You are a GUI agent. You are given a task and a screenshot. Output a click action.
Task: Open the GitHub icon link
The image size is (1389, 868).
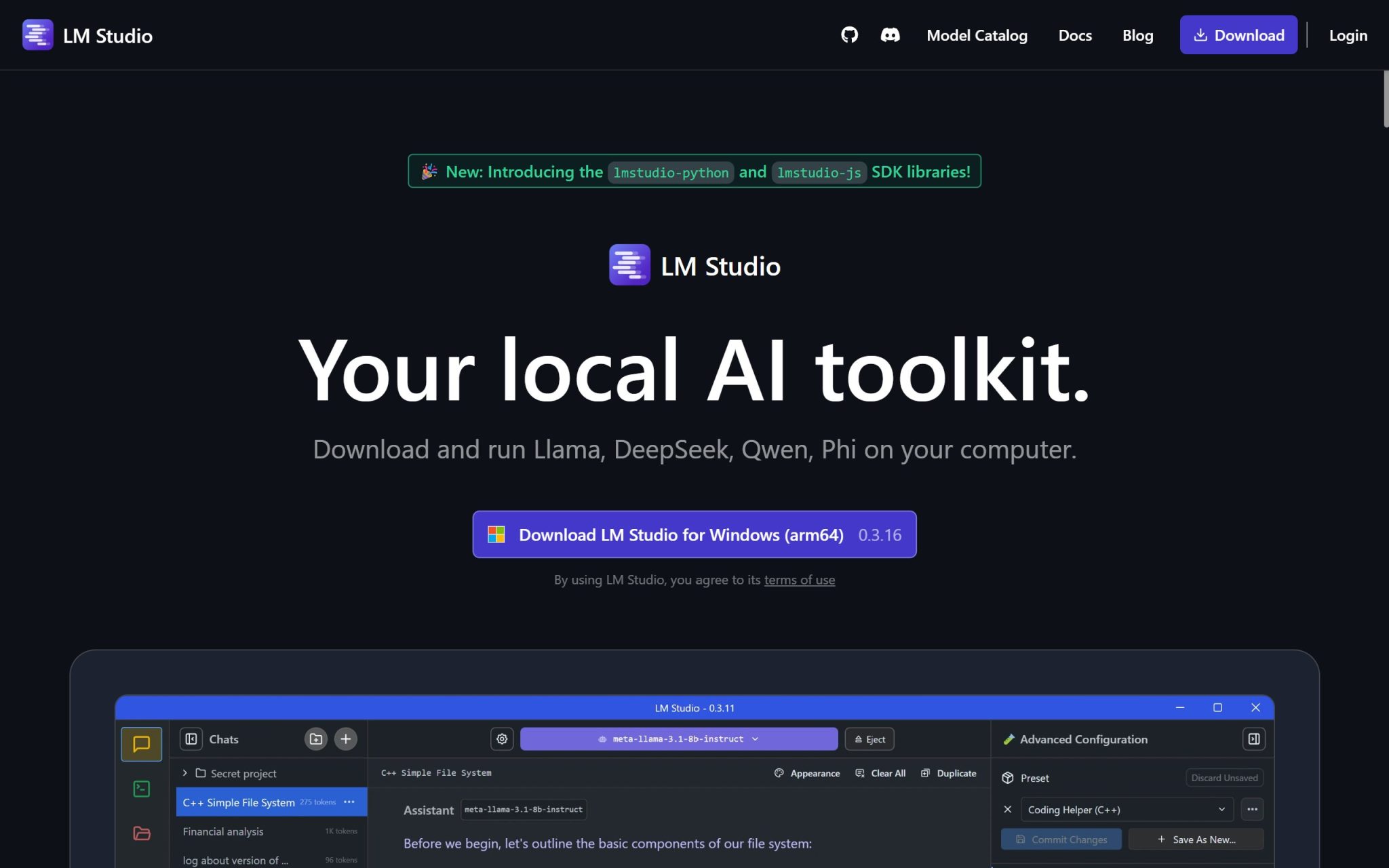click(x=849, y=35)
